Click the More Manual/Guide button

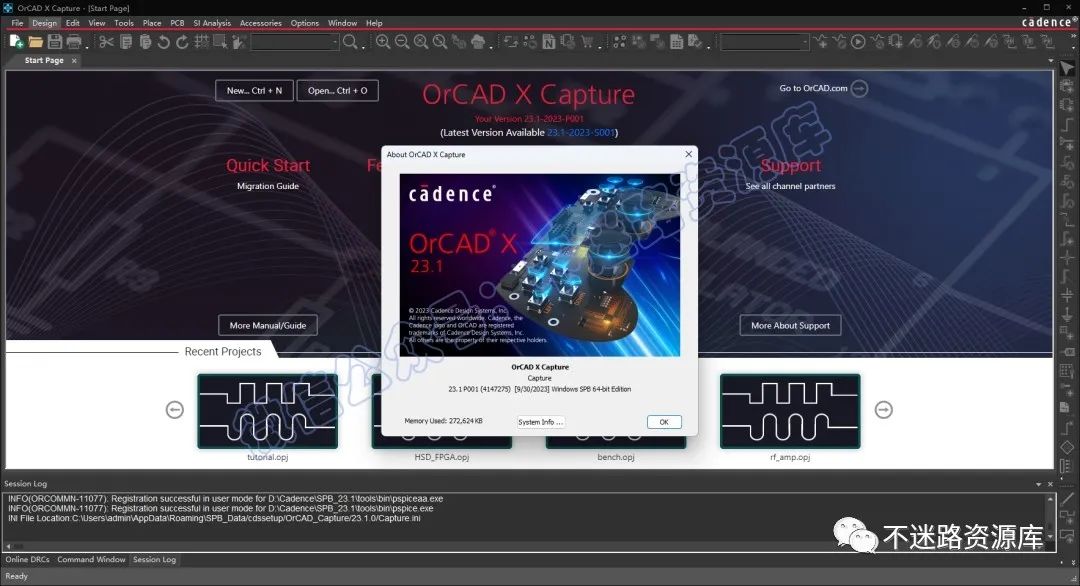pos(268,325)
